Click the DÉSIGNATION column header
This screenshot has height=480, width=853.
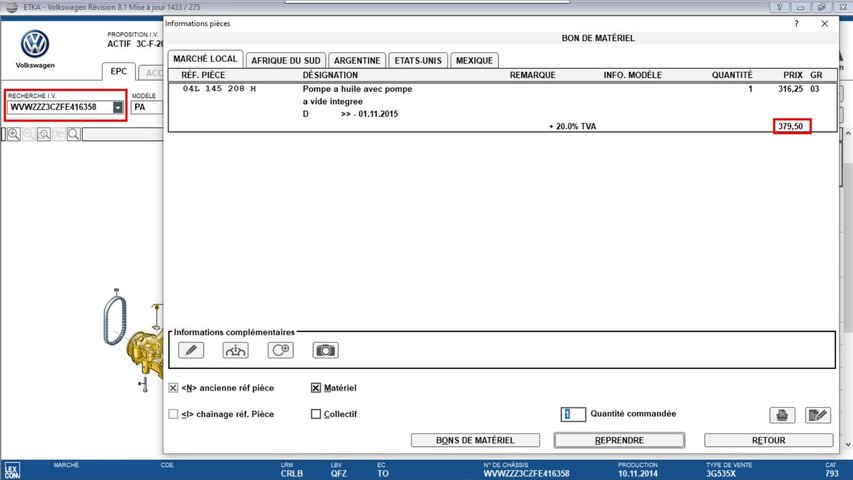tap(330, 75)
